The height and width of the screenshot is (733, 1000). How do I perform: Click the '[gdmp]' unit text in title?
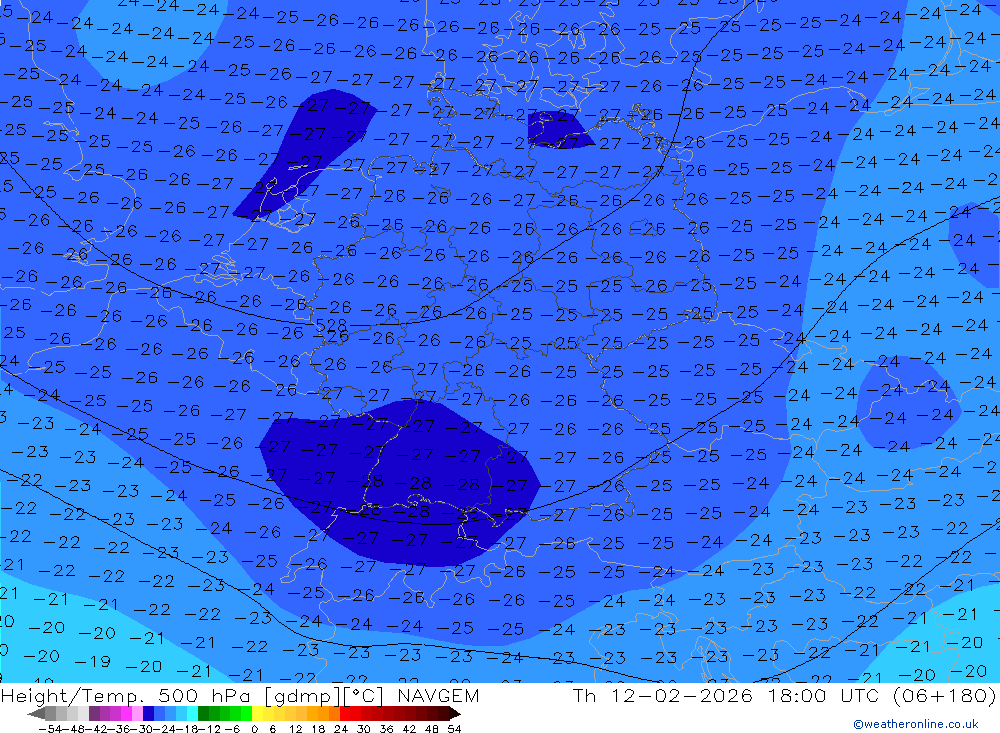[304, 695]
